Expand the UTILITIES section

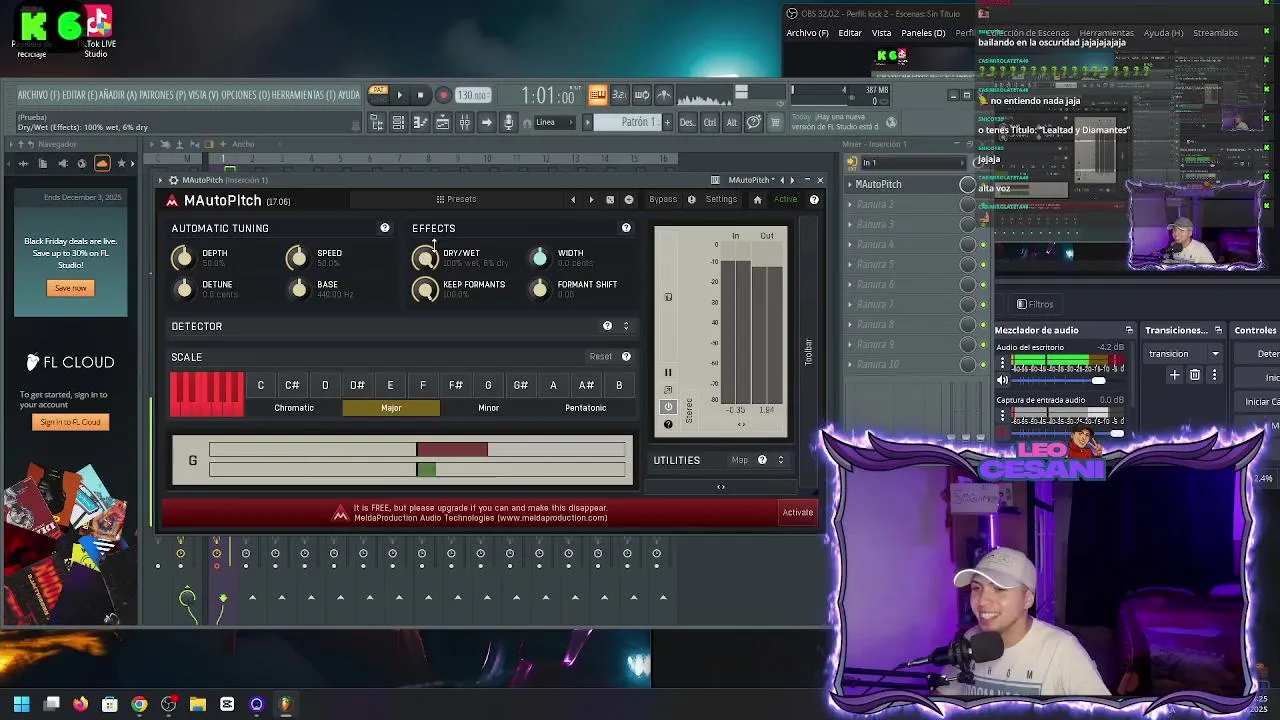pyautogui.click(x=781, y=460)
